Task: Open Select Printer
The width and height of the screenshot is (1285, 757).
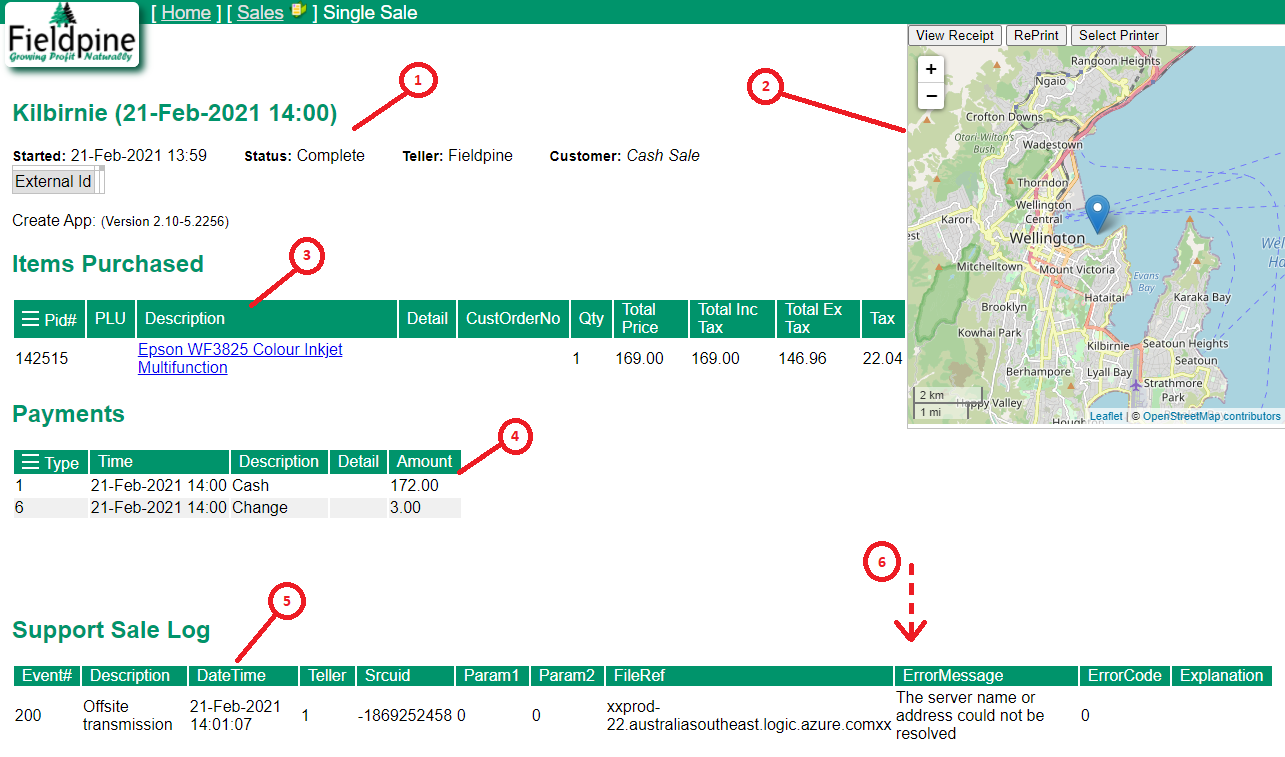Action: pyautogui.click(x=1118, y=35)
